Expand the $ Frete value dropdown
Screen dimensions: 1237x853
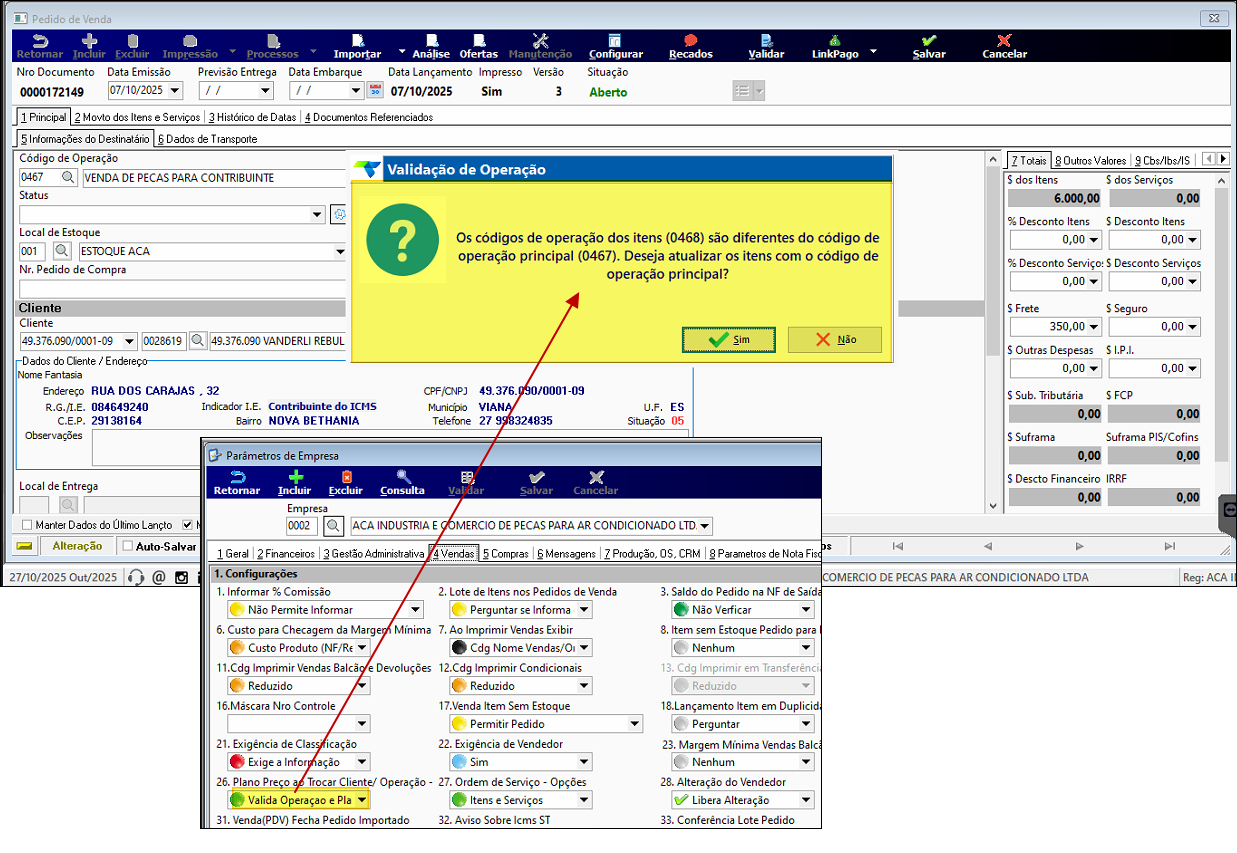coord(1093,327)
